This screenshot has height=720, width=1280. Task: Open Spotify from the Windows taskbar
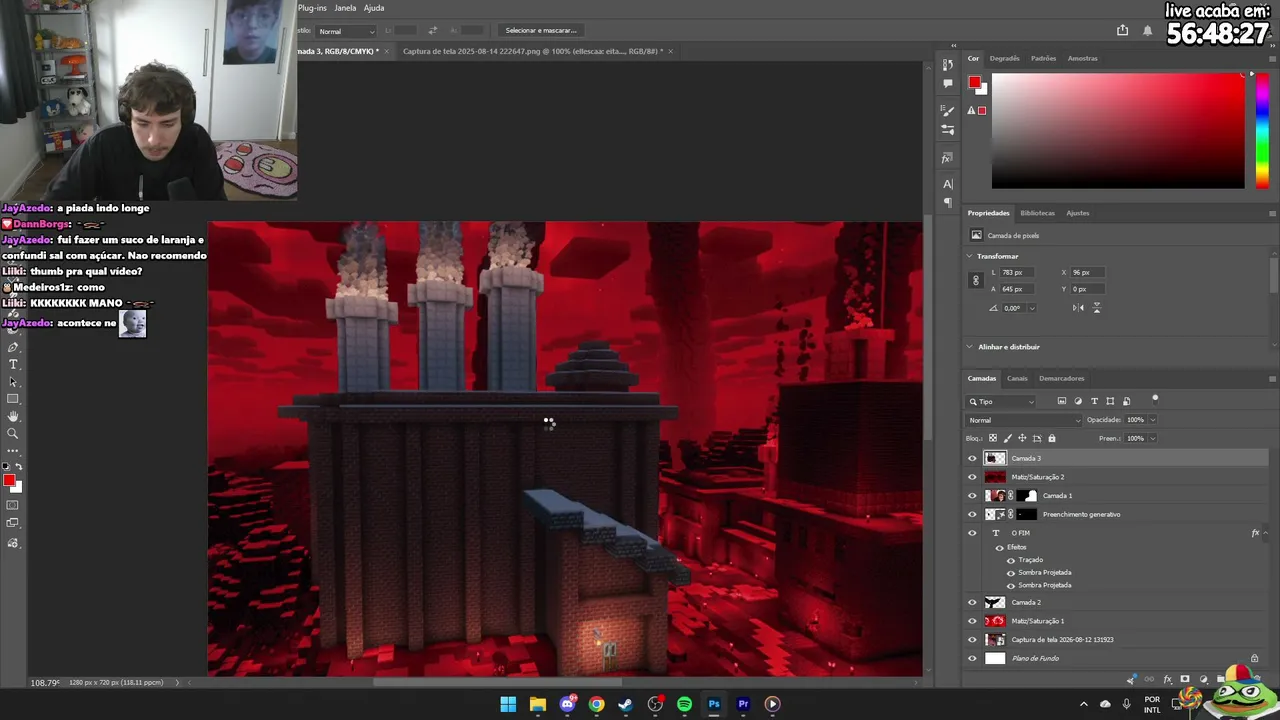684,704
